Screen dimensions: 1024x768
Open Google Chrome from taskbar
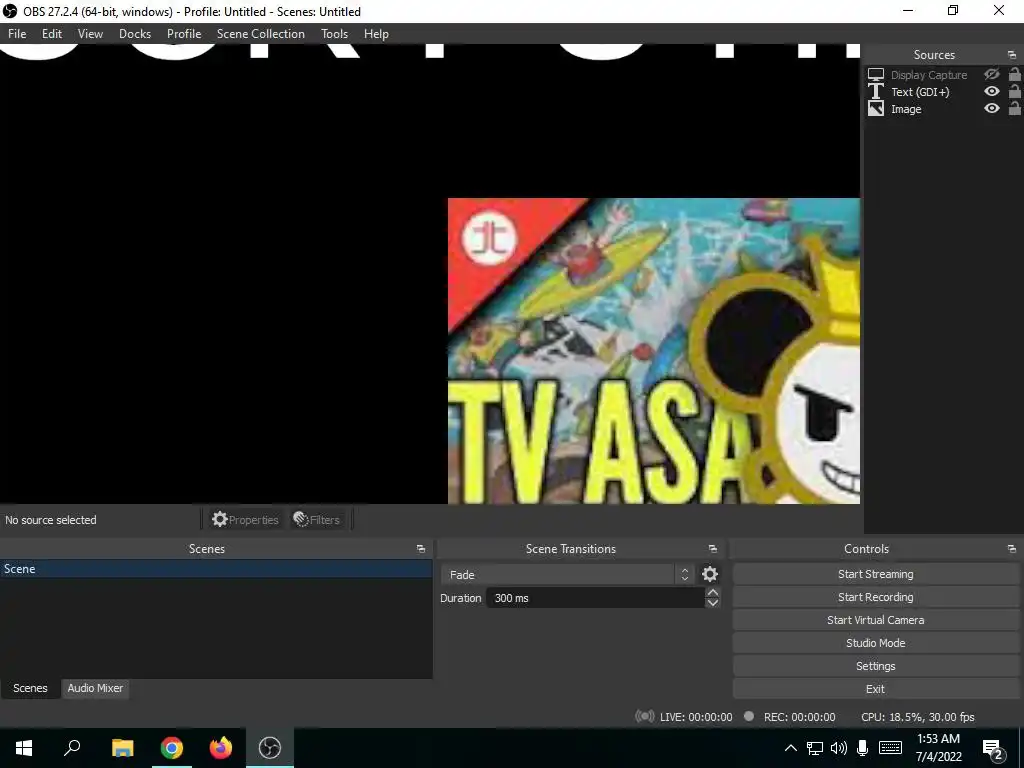(x=172, y=748)
